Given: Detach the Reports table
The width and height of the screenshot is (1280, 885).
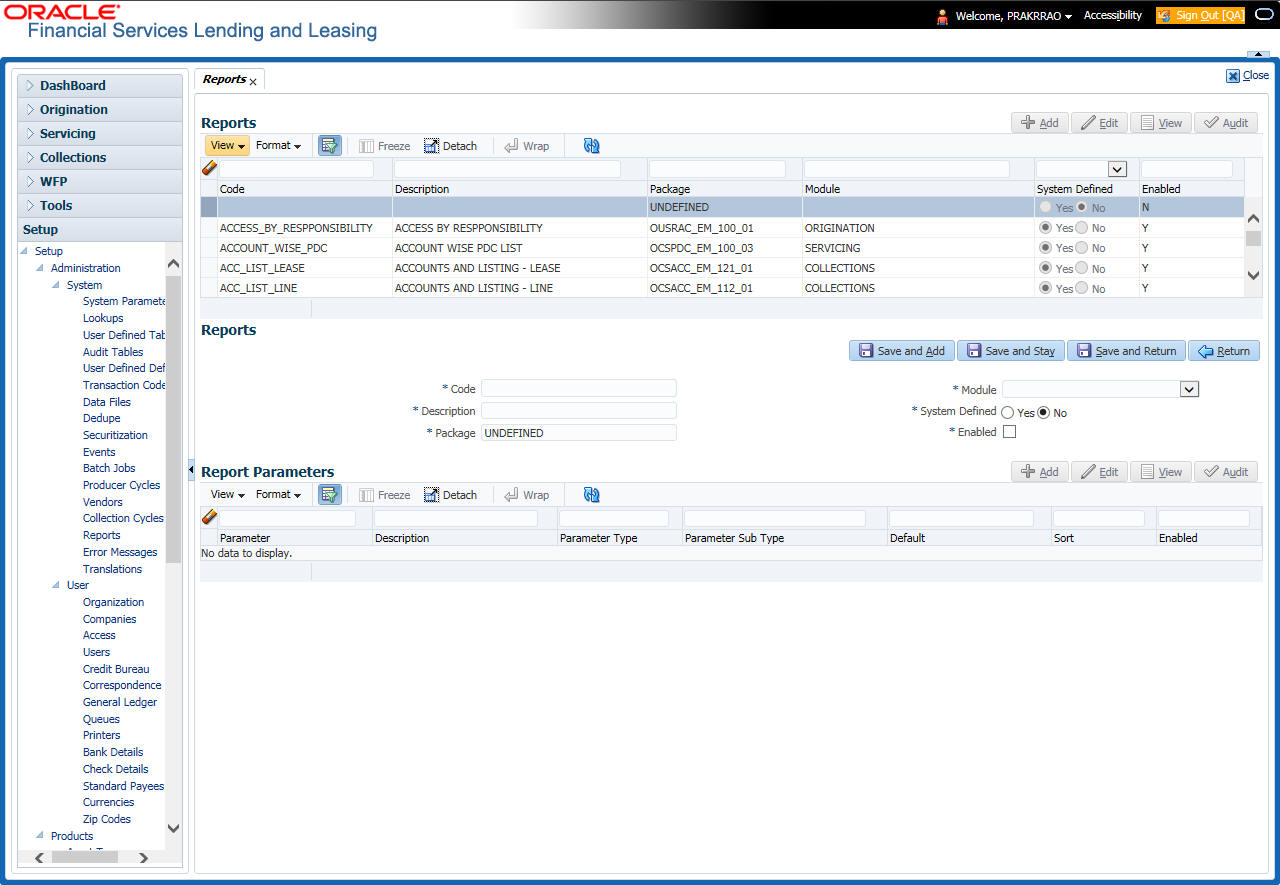Looking at the screenshot, I should (450, 146).
